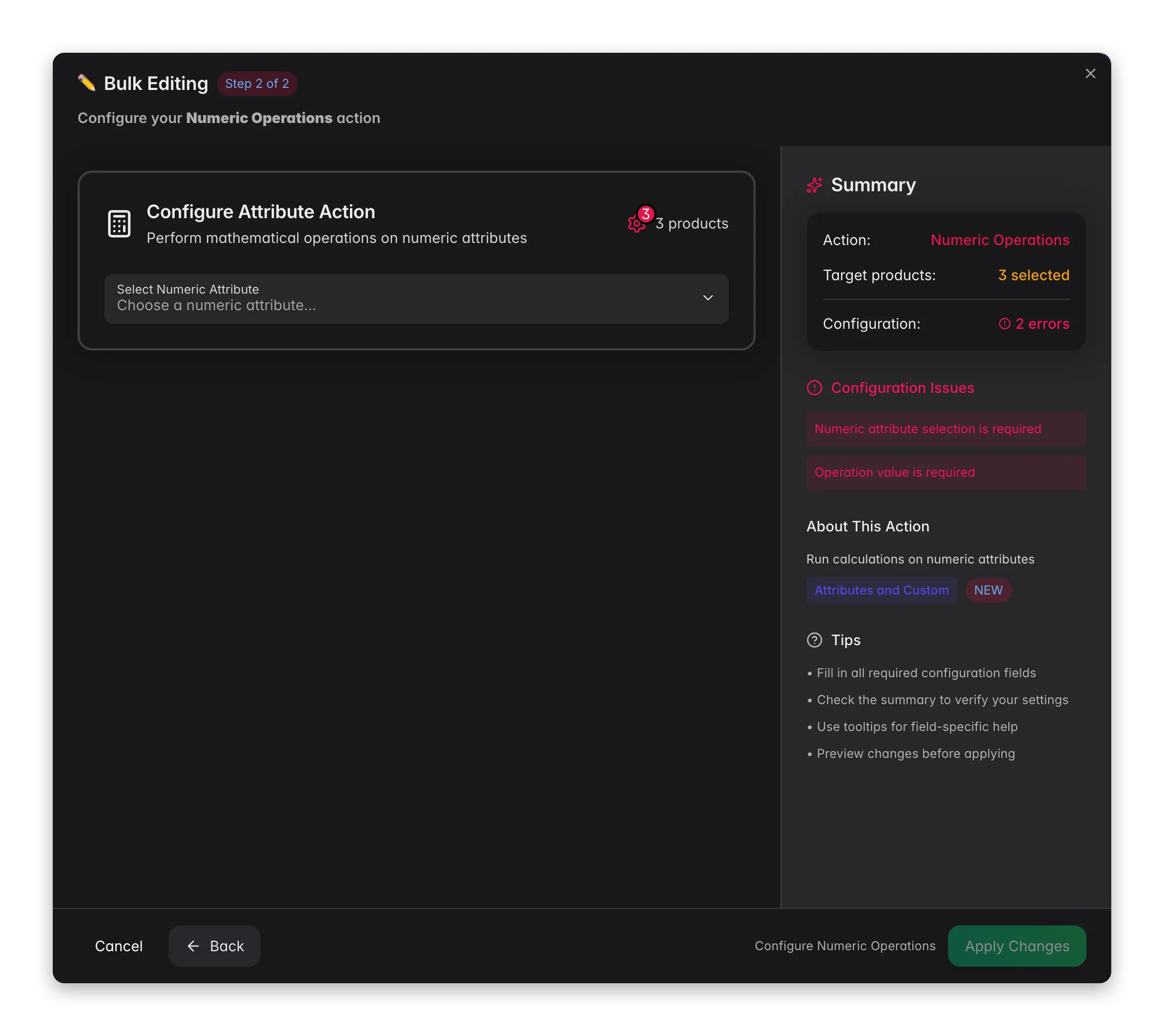The height and width of the screenshot is (1036, 1164).
Task: Click the alert icon beside 2 errors
Action: [x=1005, y=324]
